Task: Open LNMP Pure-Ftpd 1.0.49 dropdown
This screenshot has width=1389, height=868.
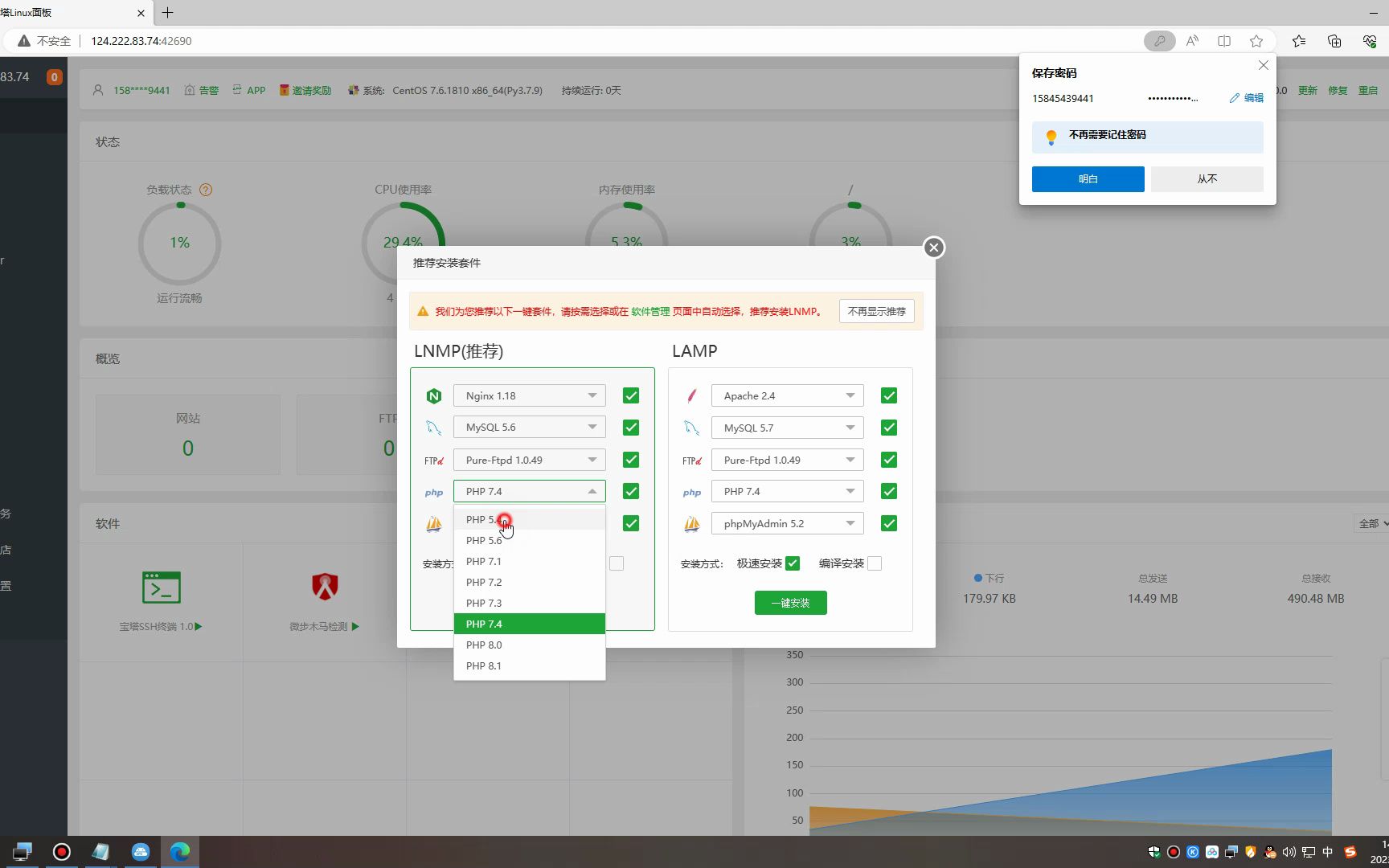Action: (529, 460)
